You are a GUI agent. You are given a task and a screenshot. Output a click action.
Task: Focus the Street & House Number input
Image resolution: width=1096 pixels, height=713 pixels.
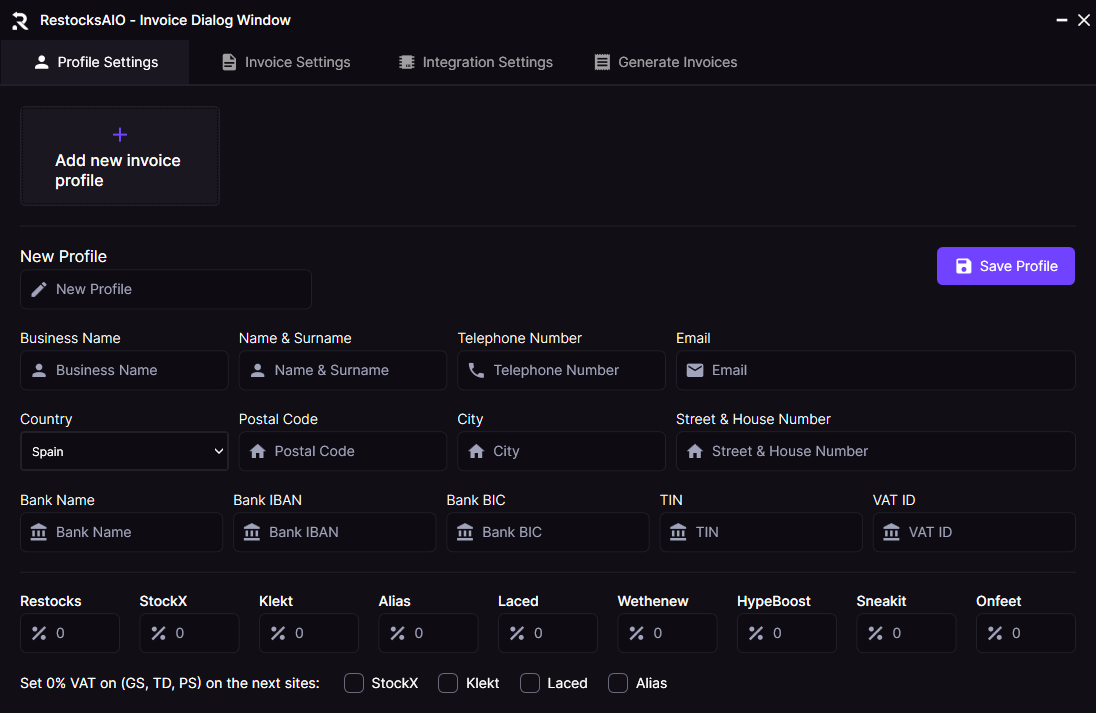[876, 452]
